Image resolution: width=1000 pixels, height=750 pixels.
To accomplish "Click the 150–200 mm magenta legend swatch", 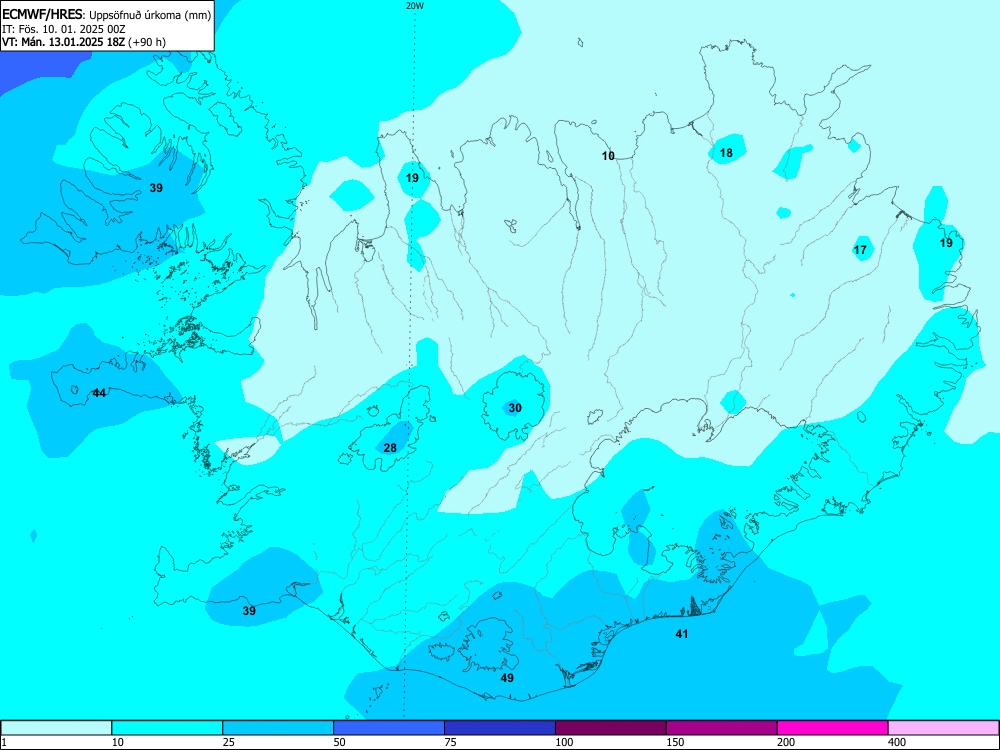I will 722,728.
